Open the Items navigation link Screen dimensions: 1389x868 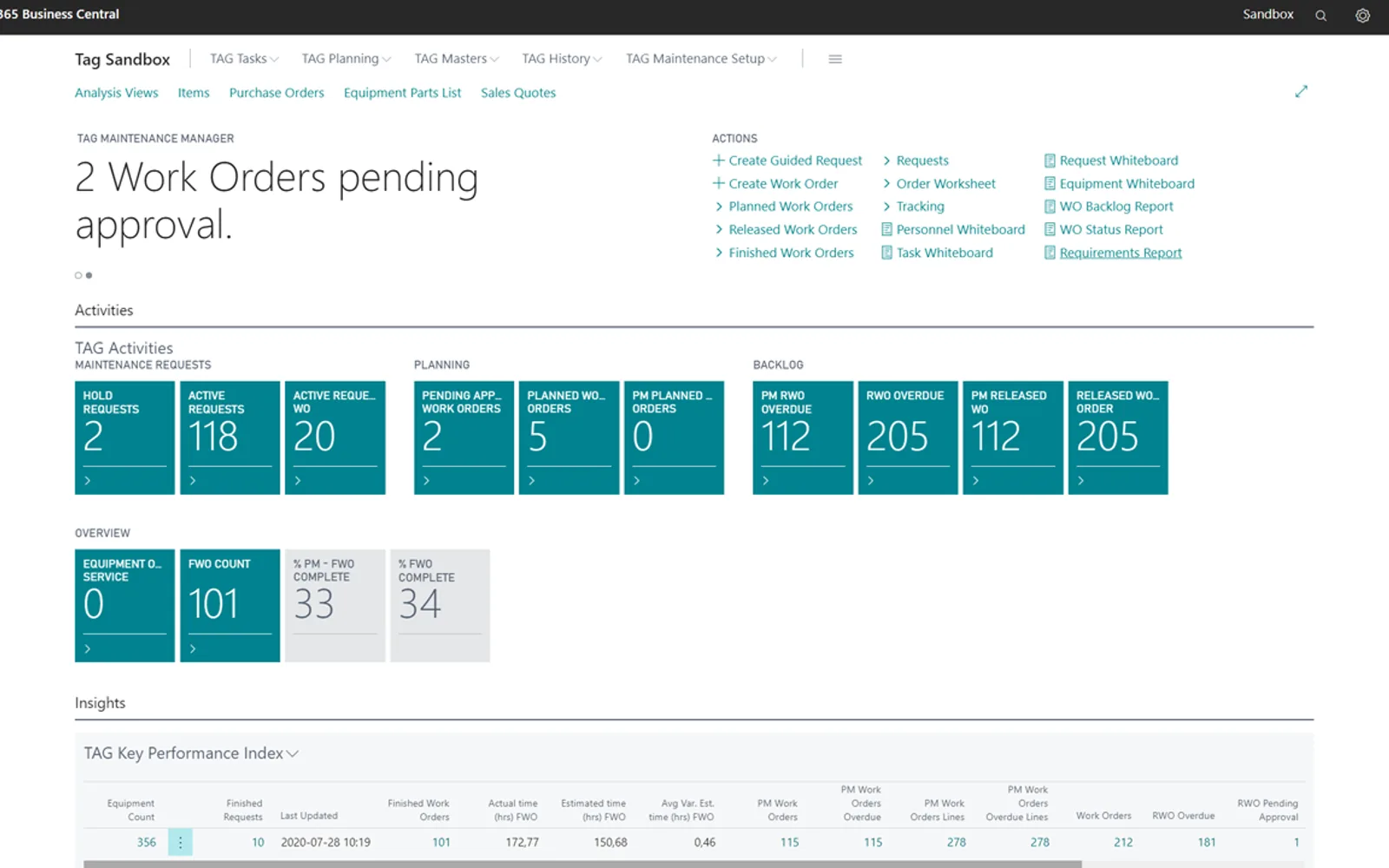pyautogui.click(x=194, y=93)
